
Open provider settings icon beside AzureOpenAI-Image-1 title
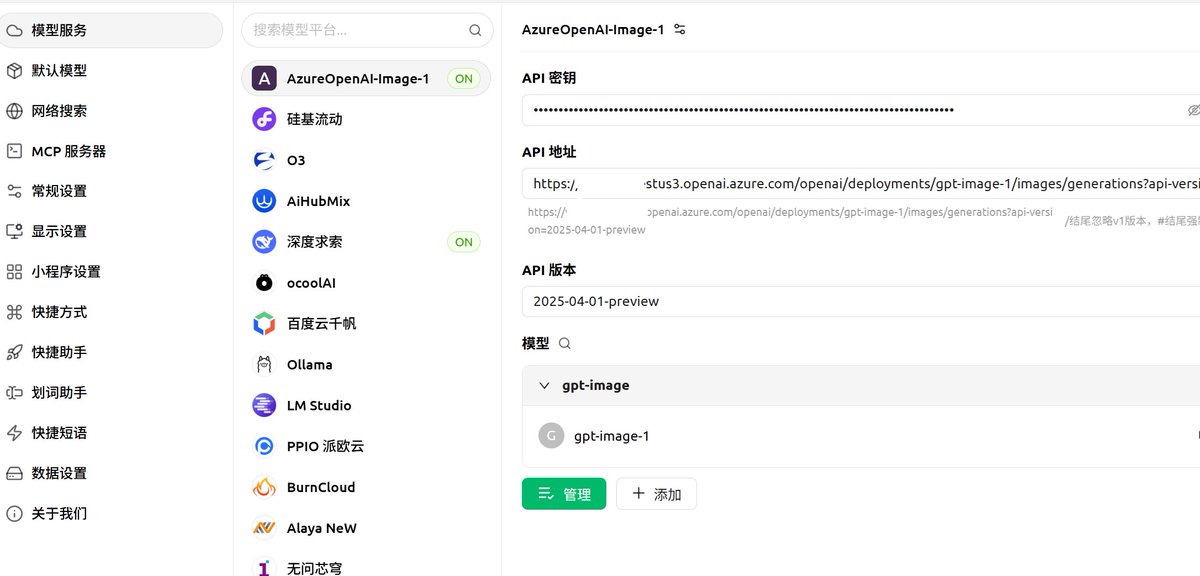680,30
